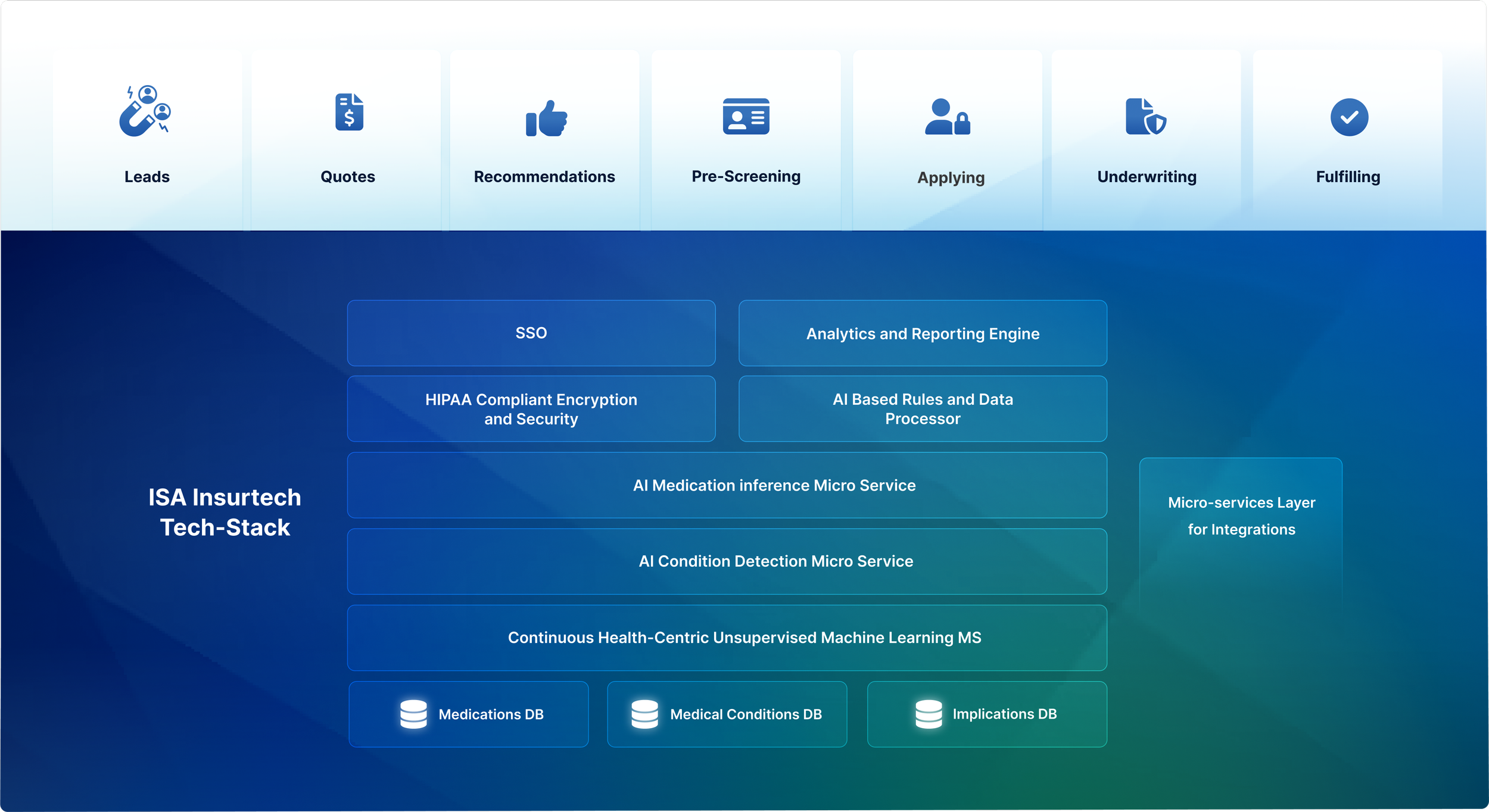Select HIPAA Compliant Encryption and Security

pyautogui.click(x=531, y=409)
